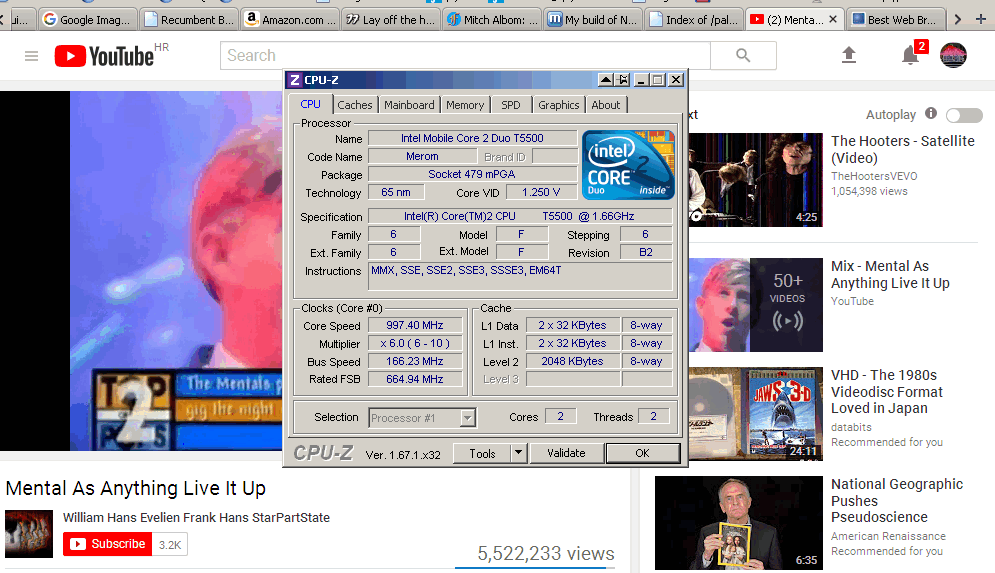Screen dimensions: 995x573
Task: Go to the YouTube home logo
Action: point(104,56)
